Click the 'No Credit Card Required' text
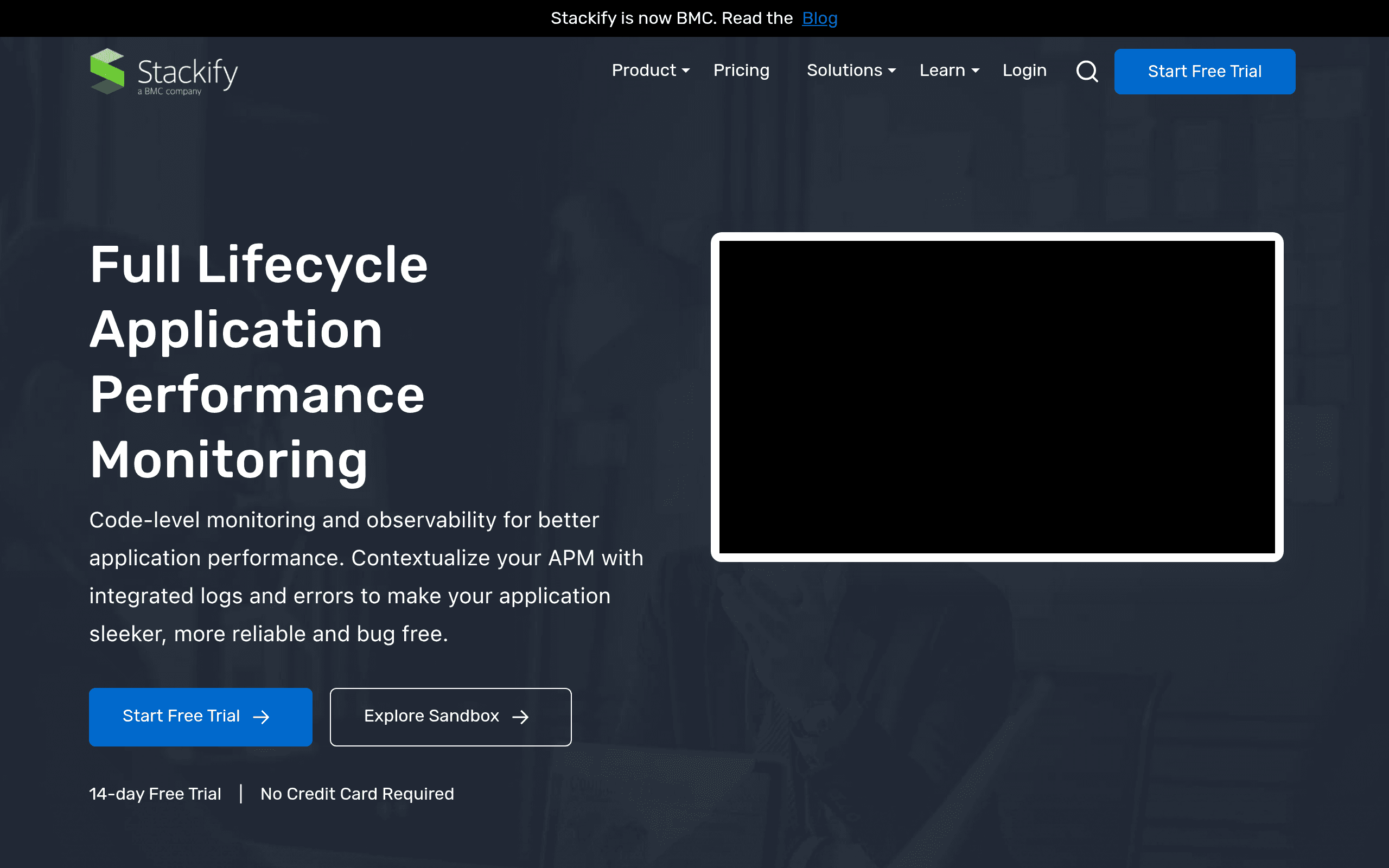Screen dimensions: 1389x868 tap(357, 793)
